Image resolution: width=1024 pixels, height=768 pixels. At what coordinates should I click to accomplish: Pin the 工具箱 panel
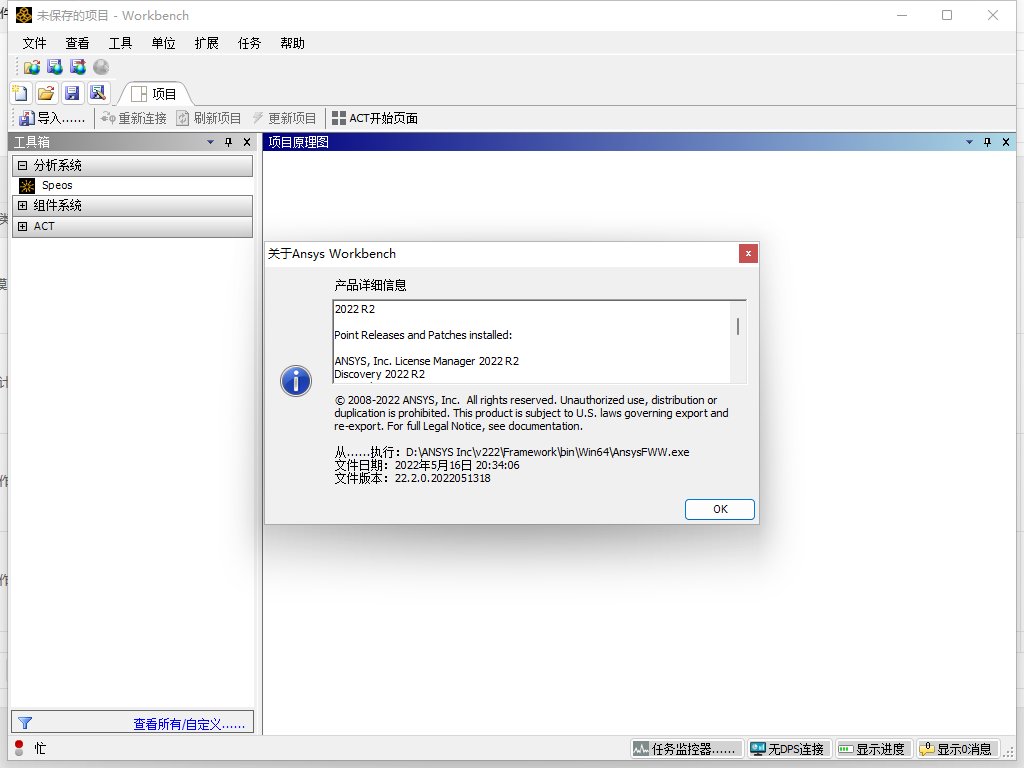(x=229, y=142)
